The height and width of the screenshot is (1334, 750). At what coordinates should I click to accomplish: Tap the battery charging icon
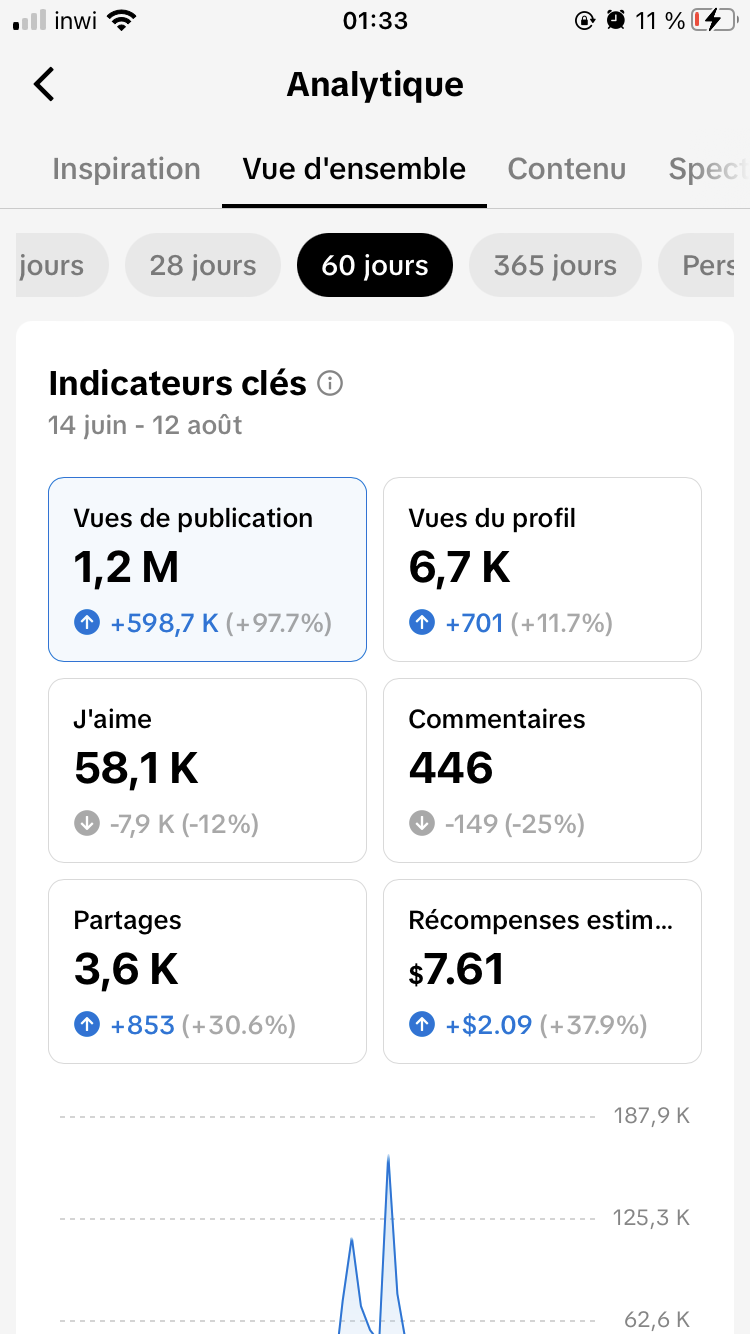[714, 20]
